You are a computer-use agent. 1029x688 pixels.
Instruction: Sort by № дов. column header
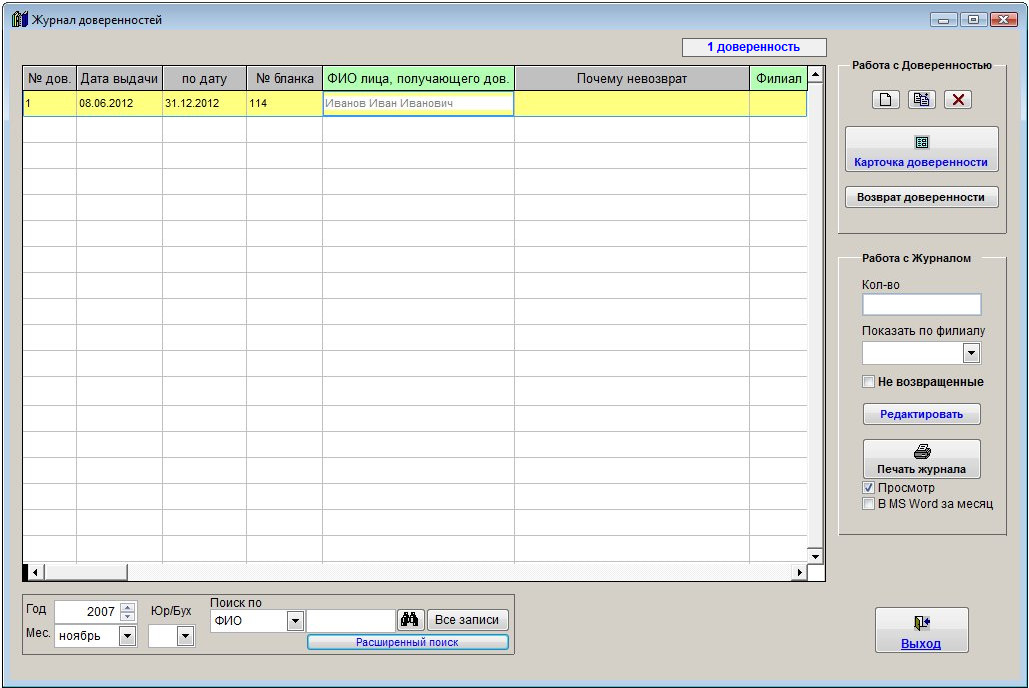point(50,79)
